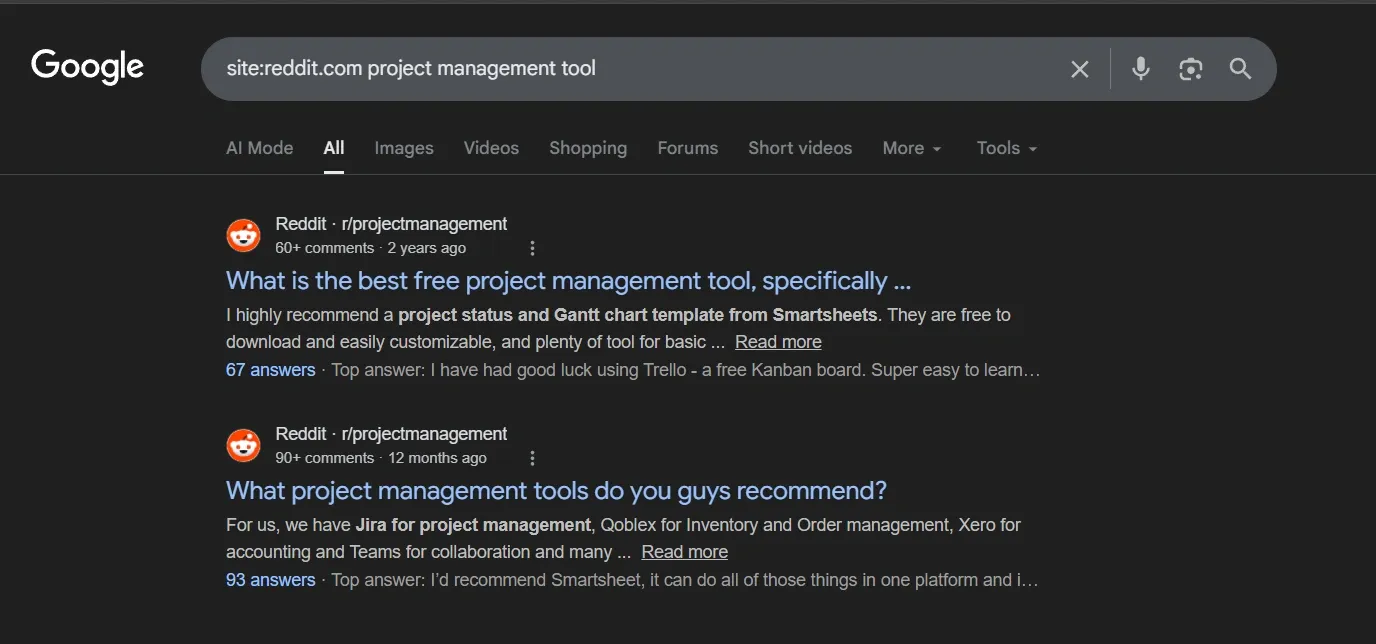Open the Shopping tab
The width and height of the screenshot is (1376, 644).
(588, 148)
